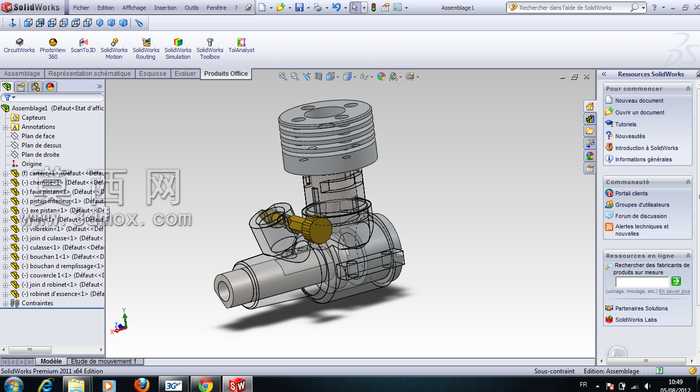This screenshot has width=700, height=392.
Task: Open the Fenêtre menu
Action: click(216, 8)
